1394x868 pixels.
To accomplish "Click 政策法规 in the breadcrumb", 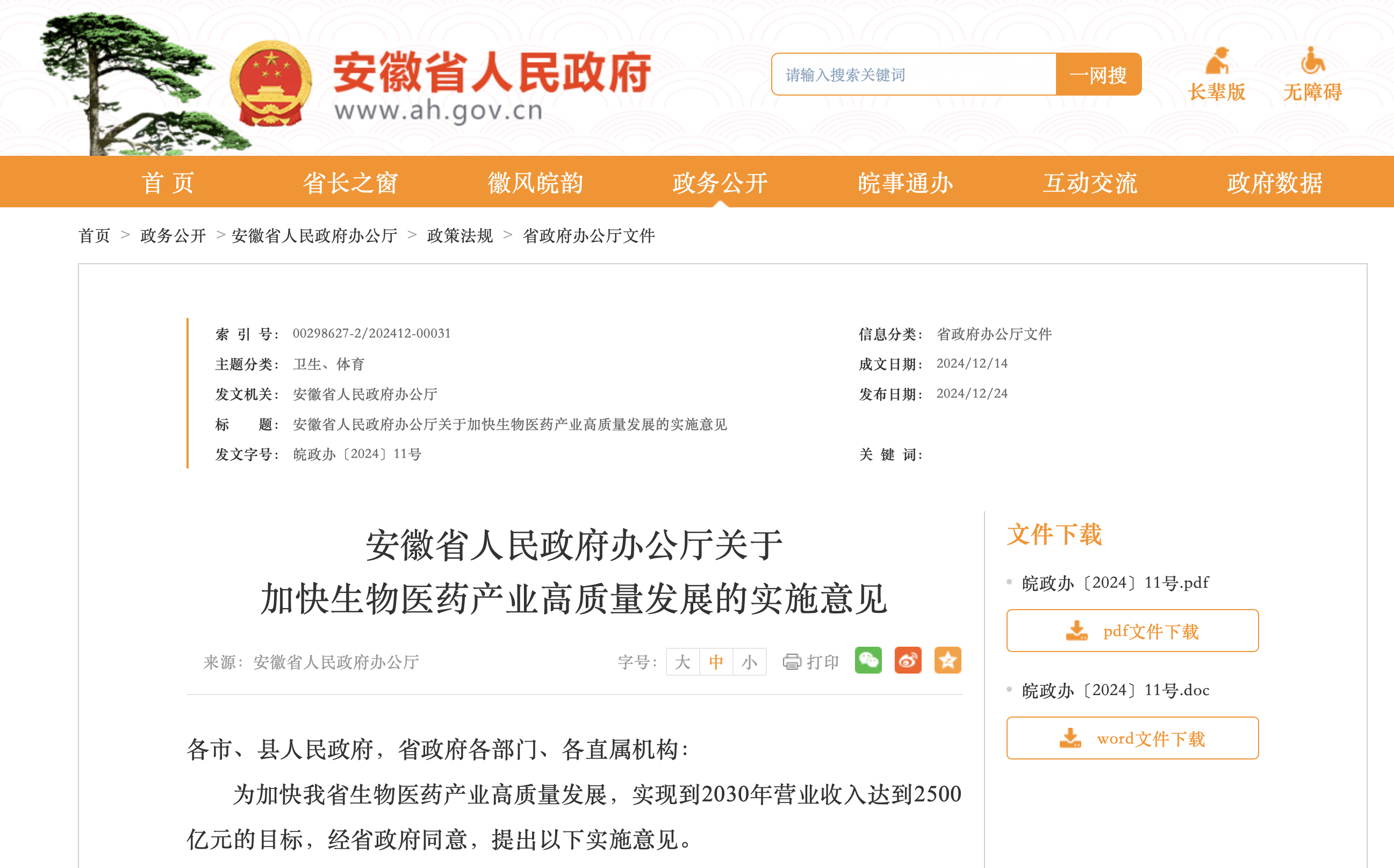I will (459, 235).
